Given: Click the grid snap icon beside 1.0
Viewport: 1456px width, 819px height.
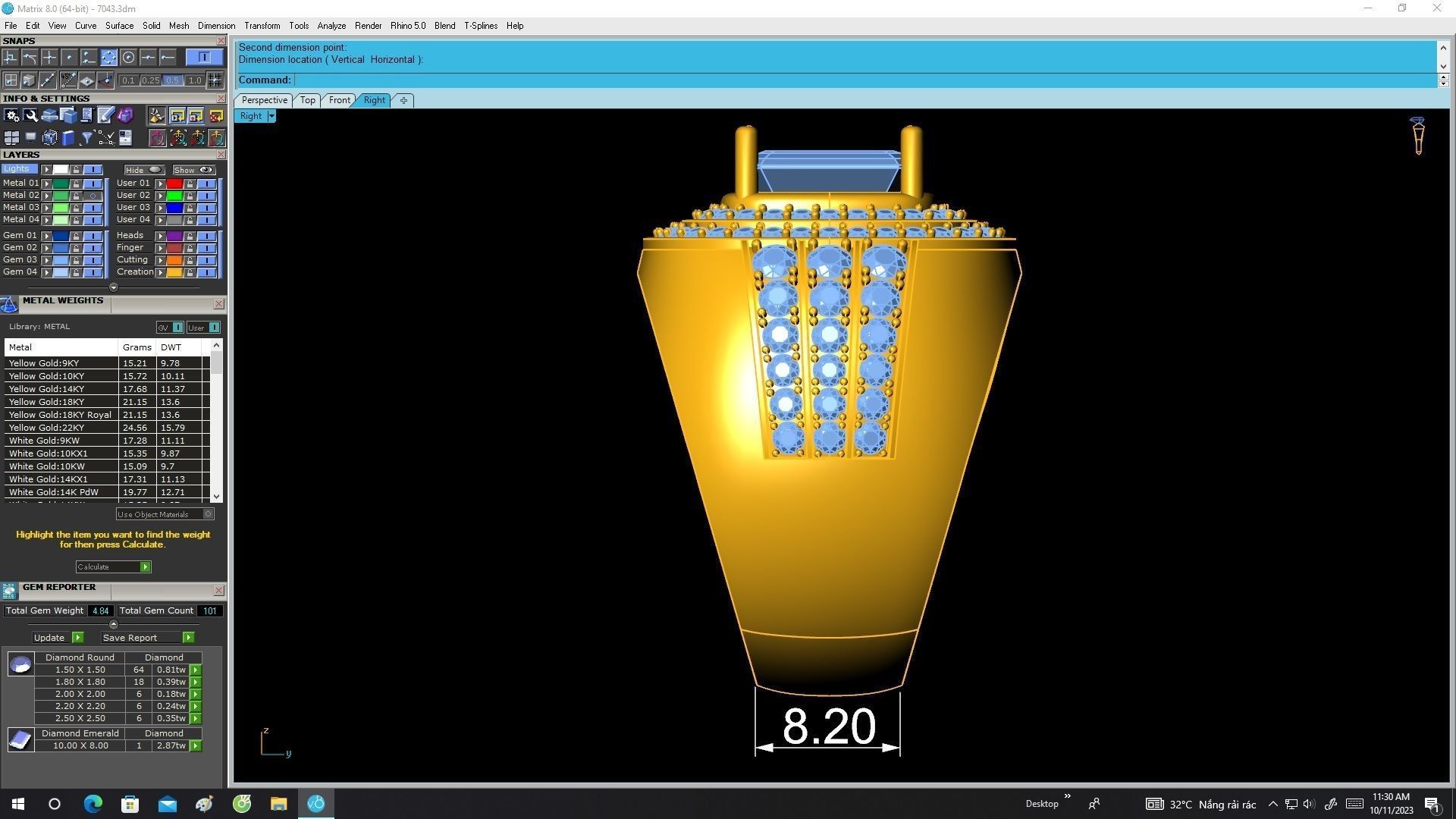Looking at the screenshot, I should [x=215, y=80].
